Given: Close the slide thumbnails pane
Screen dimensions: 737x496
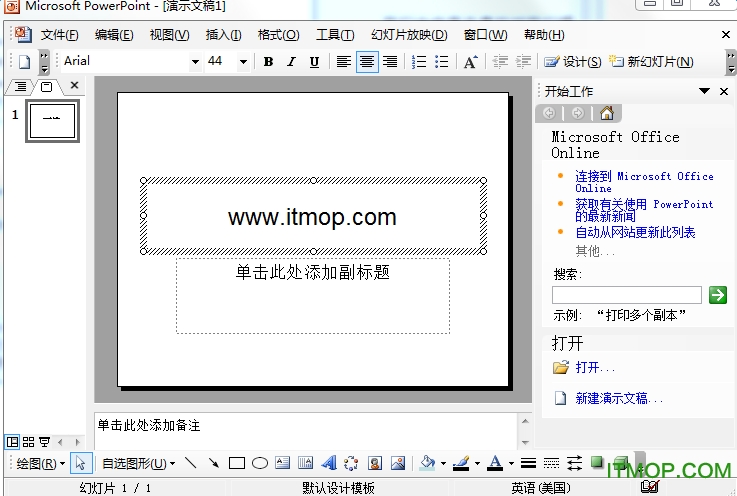Looking at the screenshot, I should pos(74,86).
